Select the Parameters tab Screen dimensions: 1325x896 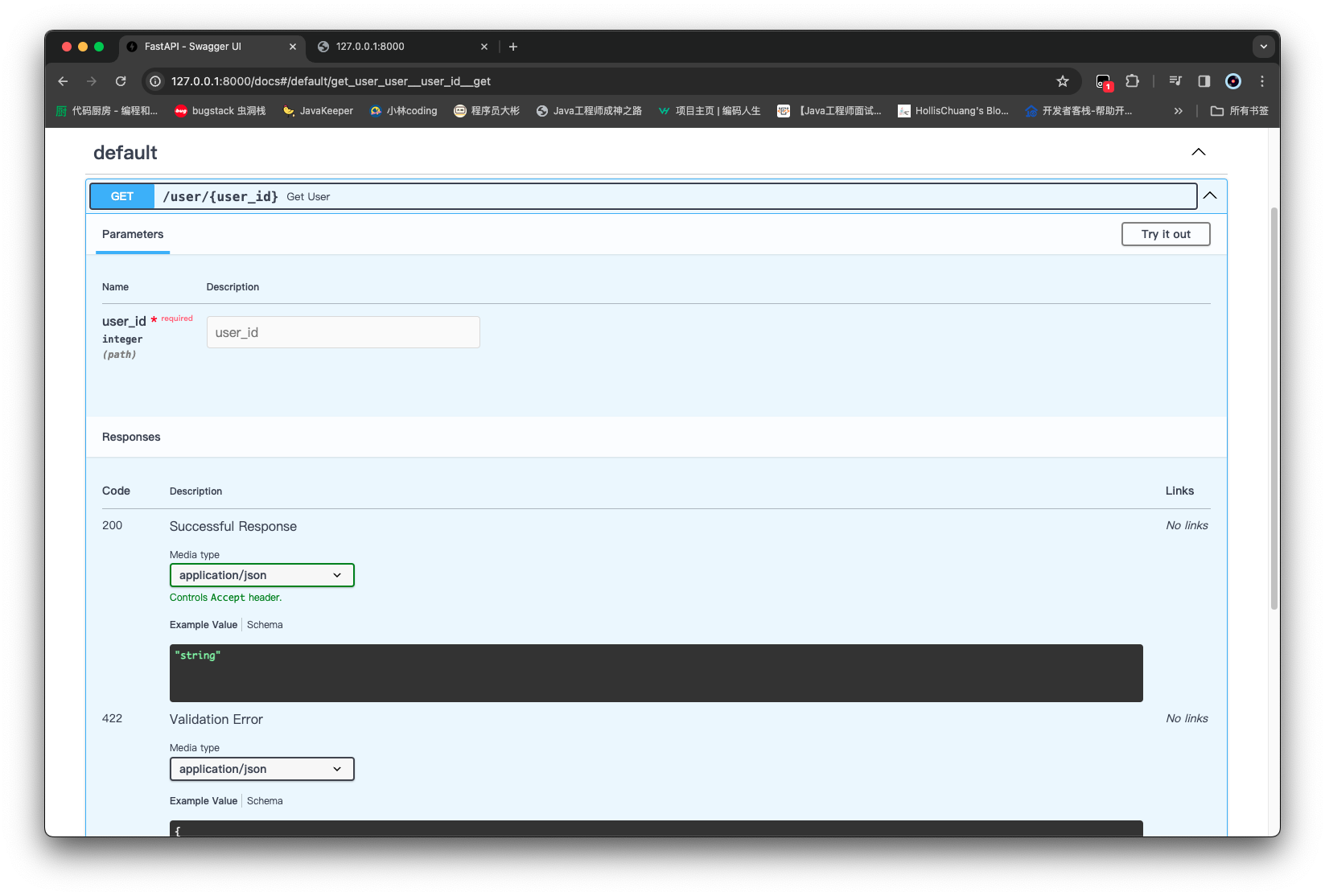(133, 234)
